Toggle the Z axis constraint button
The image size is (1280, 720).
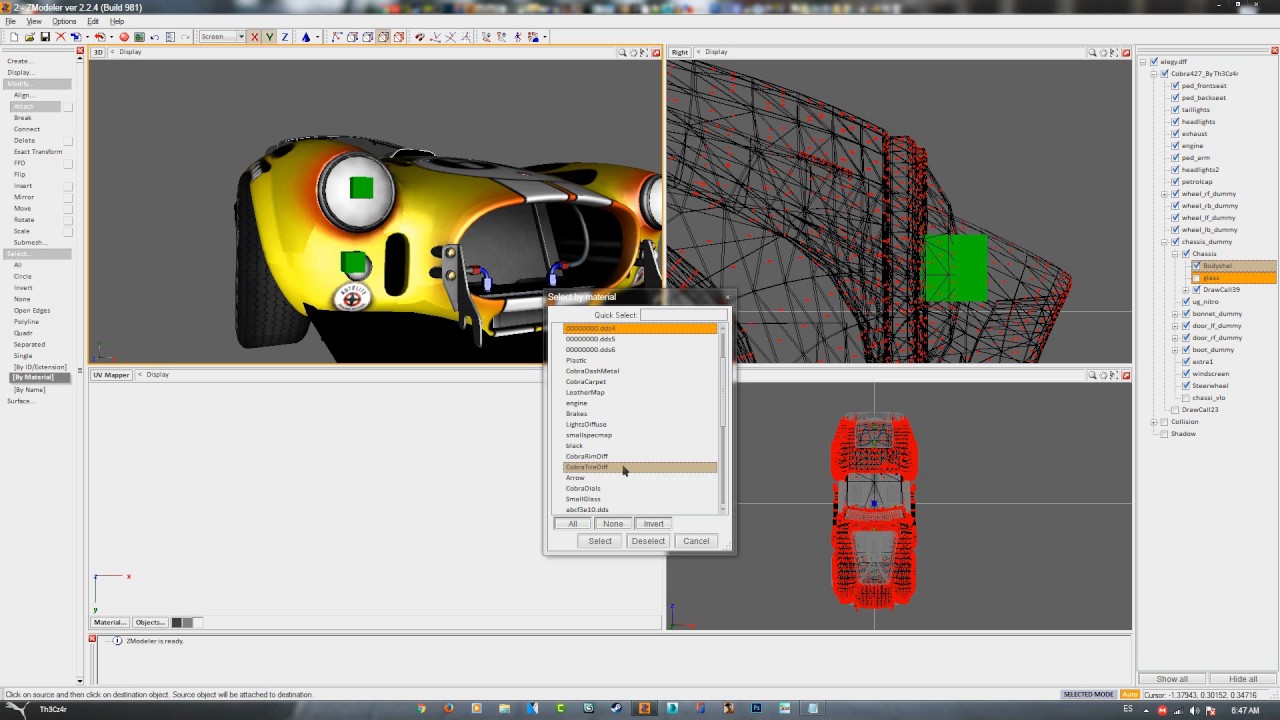(284, 37)
